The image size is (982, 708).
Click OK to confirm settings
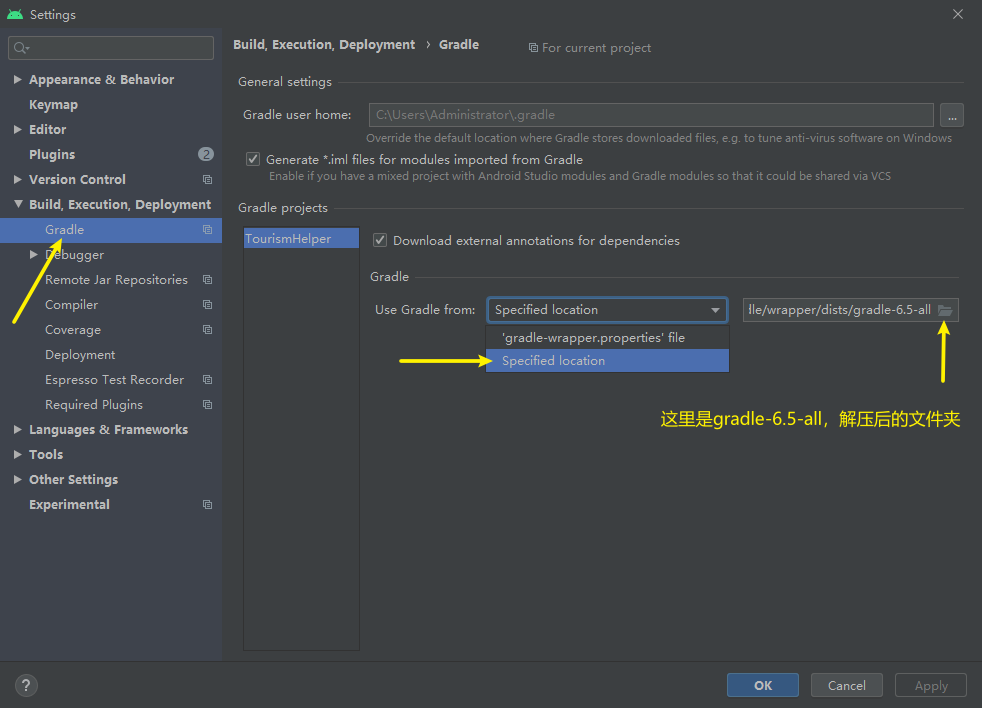tap(763, 685)
